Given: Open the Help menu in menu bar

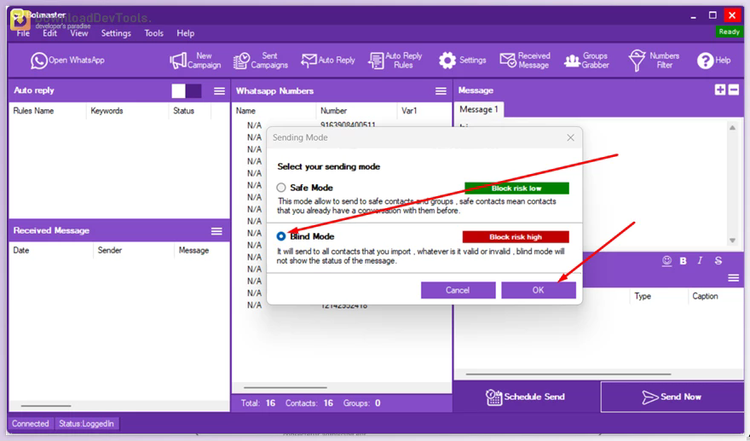Looking at the screenshot, I should point(185,33).
